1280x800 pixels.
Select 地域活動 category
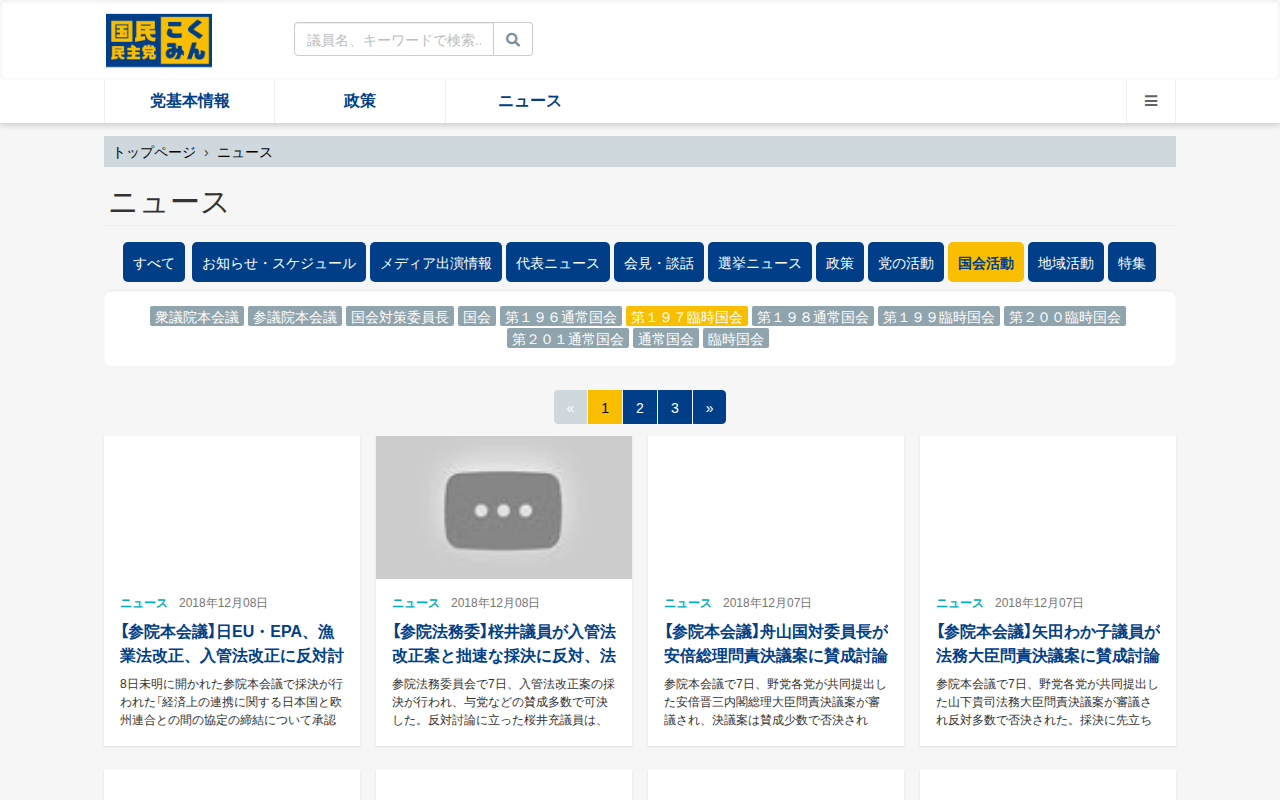(x=1066, y=262)
